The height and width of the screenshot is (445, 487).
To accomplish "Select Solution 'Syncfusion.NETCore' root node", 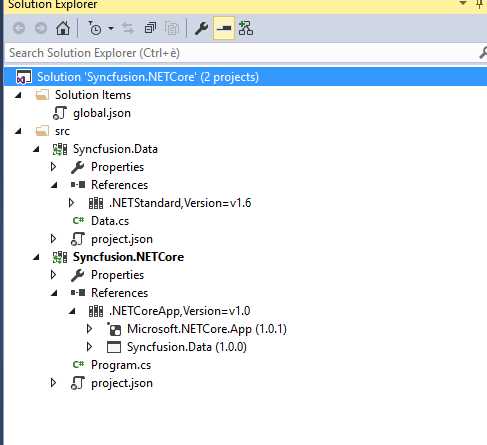I will point(245,77).
